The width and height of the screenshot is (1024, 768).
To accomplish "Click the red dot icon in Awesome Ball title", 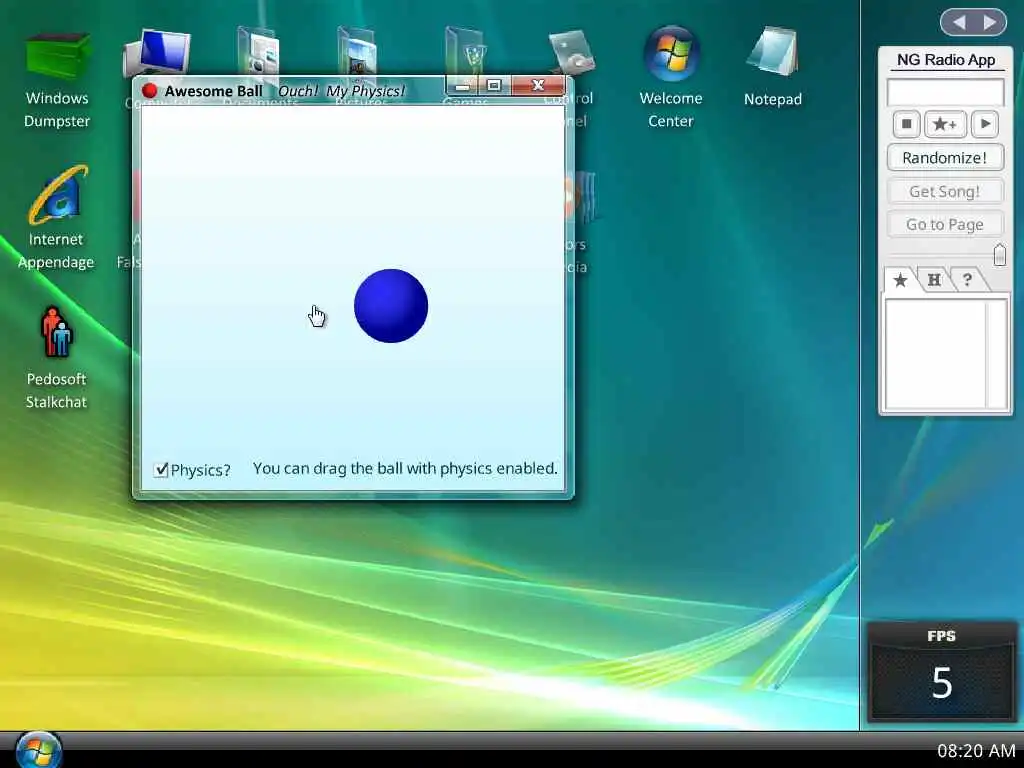I will [150, 91].
